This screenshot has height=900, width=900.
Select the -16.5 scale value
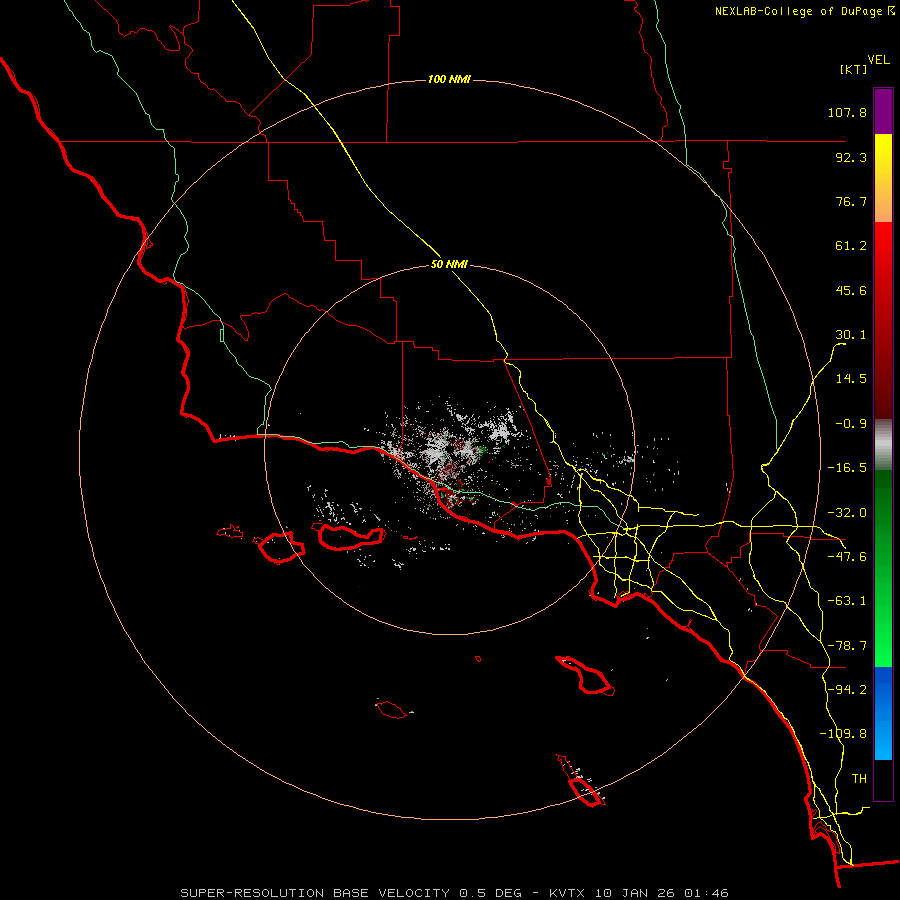[847, 468]
